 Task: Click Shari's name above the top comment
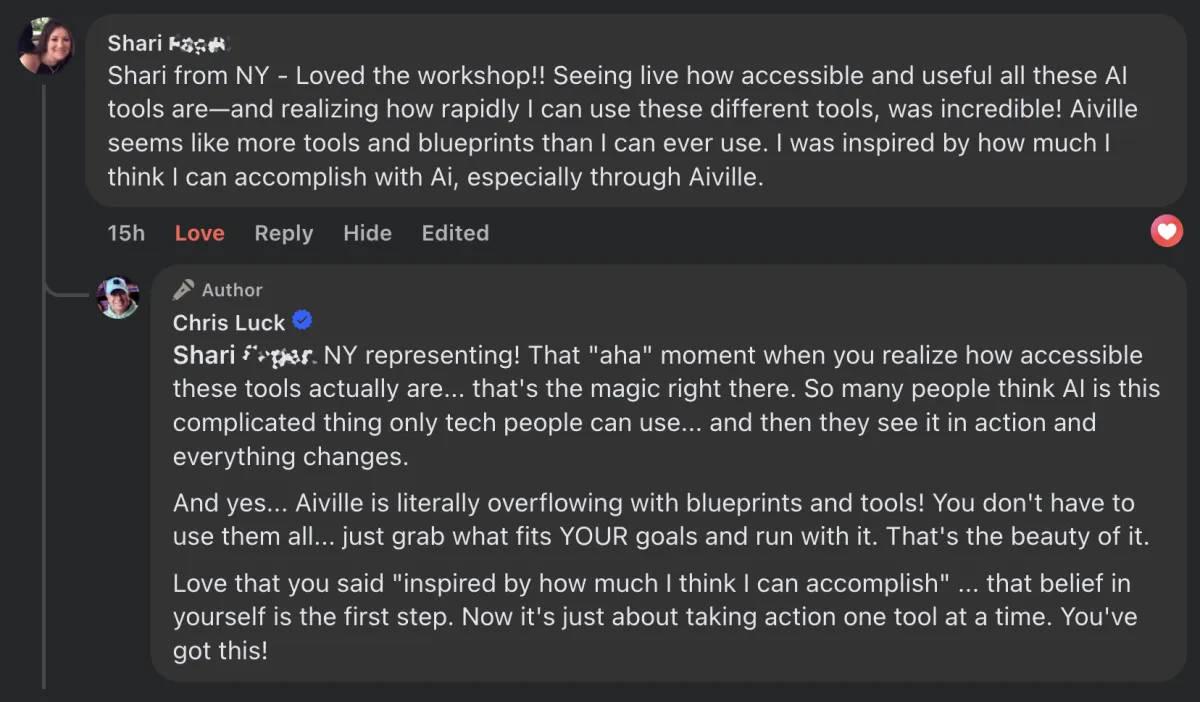(x=169, y=44)
